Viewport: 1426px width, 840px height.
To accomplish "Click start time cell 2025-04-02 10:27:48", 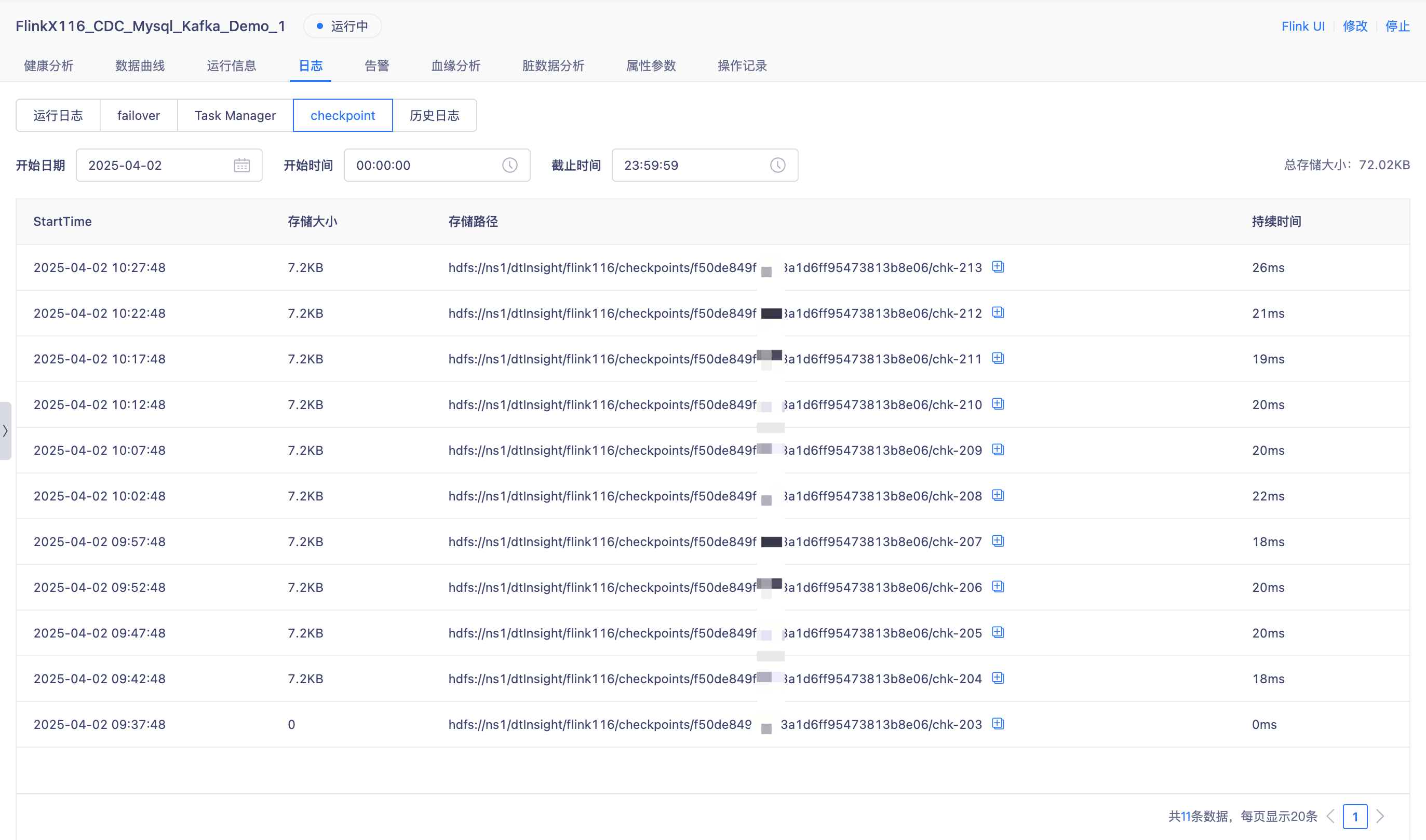I will [100, 267].
